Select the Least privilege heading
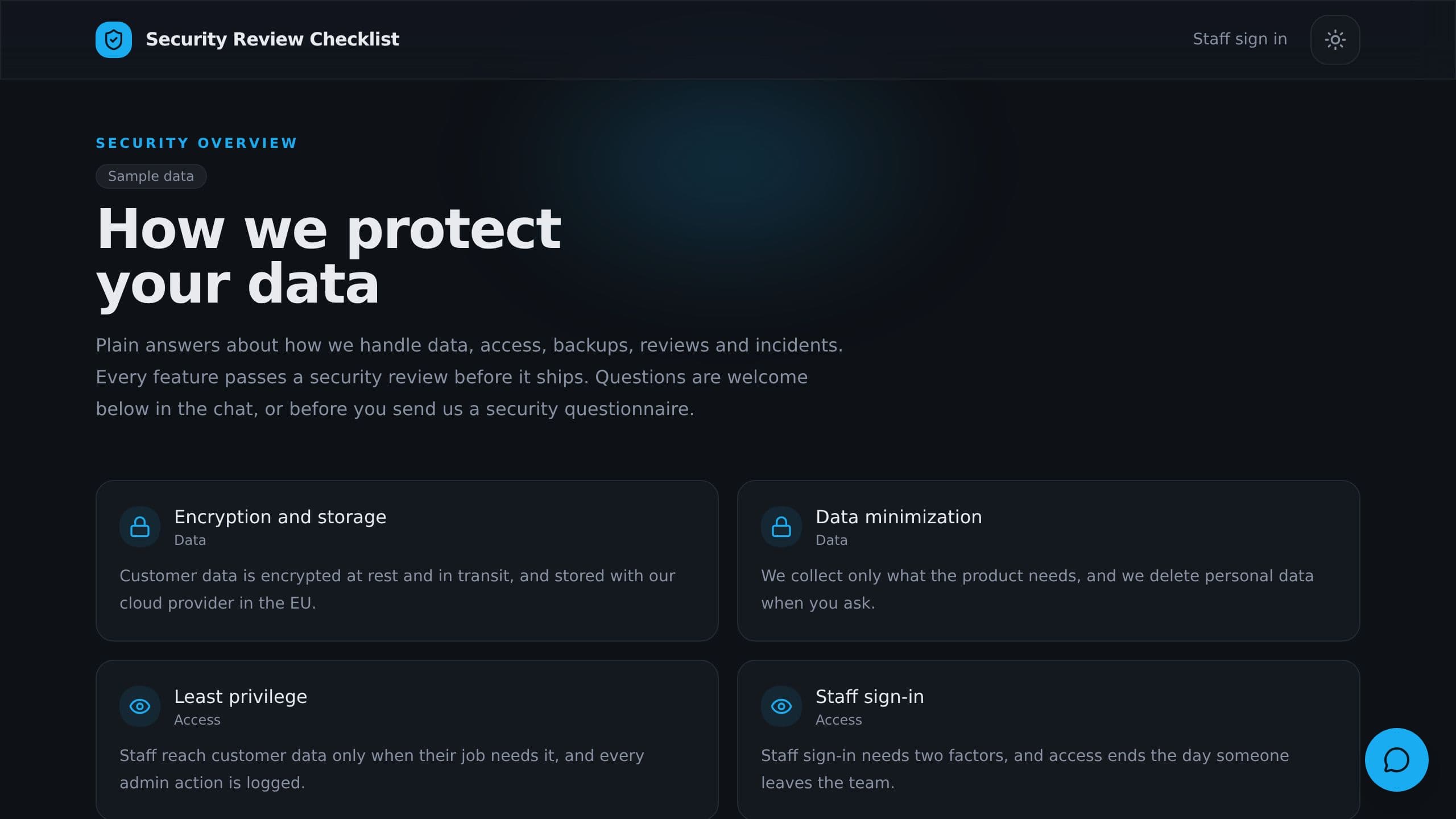The width and height of the screenshot is (1456, 819). (x=241, y=697)
